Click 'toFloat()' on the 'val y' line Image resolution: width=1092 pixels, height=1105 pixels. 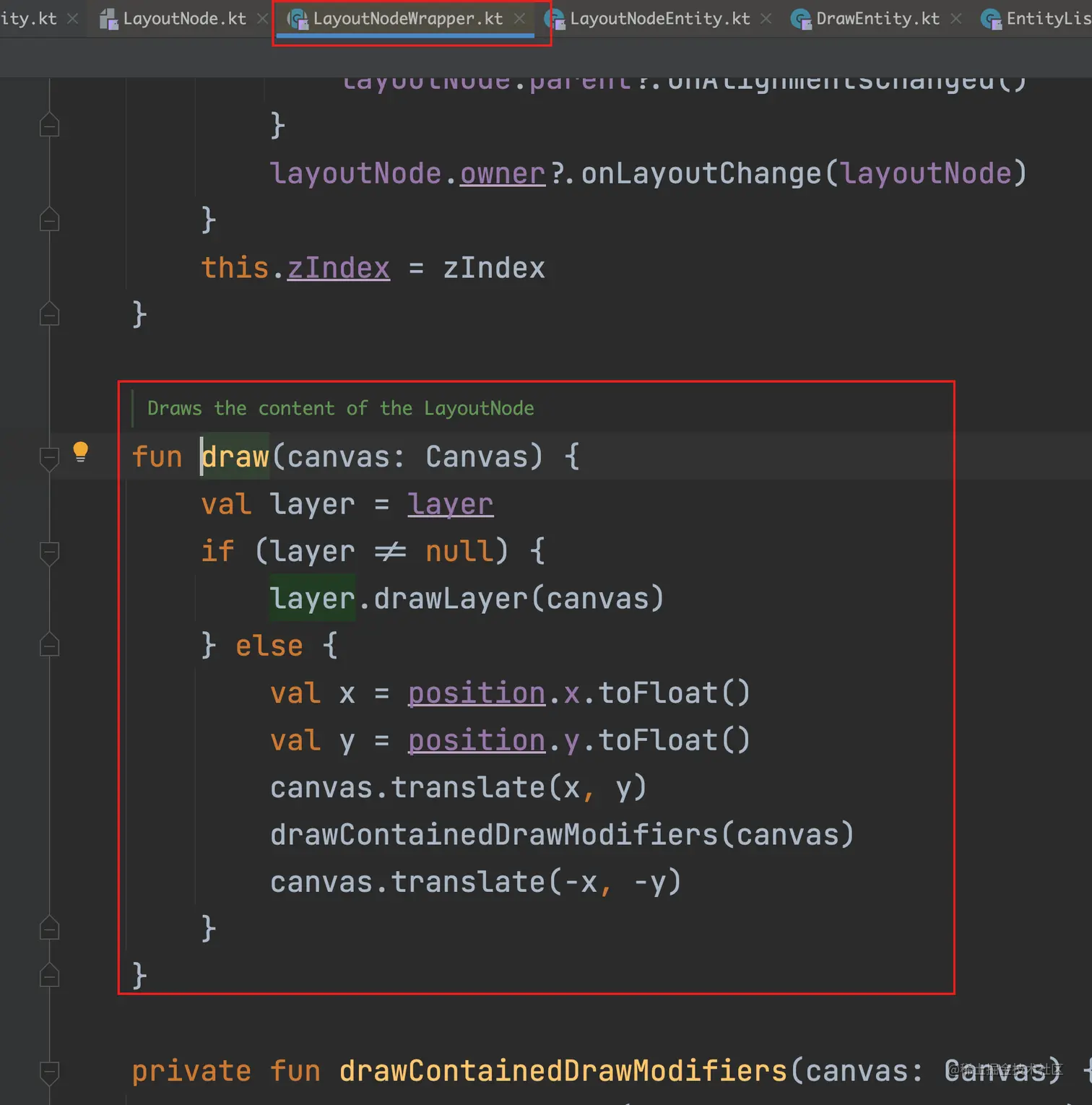tap(675, 740)
